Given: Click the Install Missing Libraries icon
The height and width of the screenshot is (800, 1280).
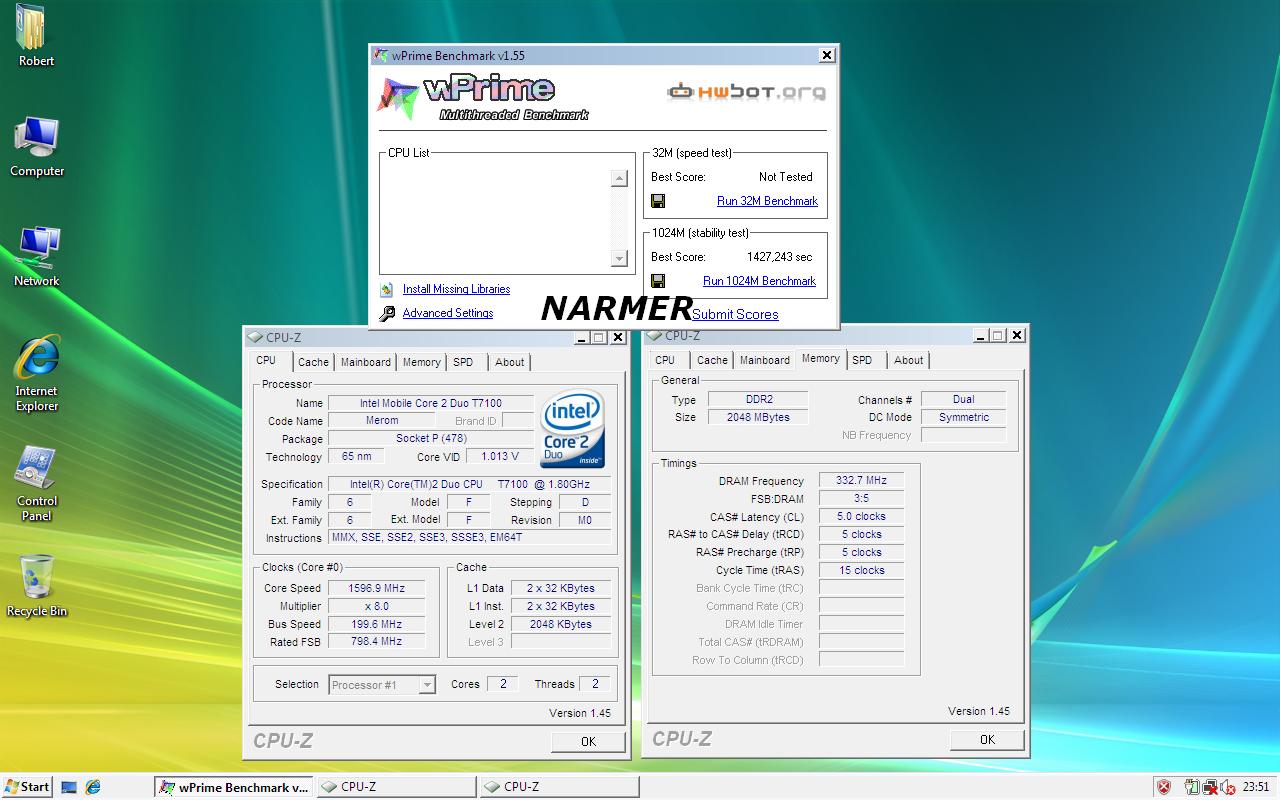Looking at the screenshot, I should tap(387, 289).
